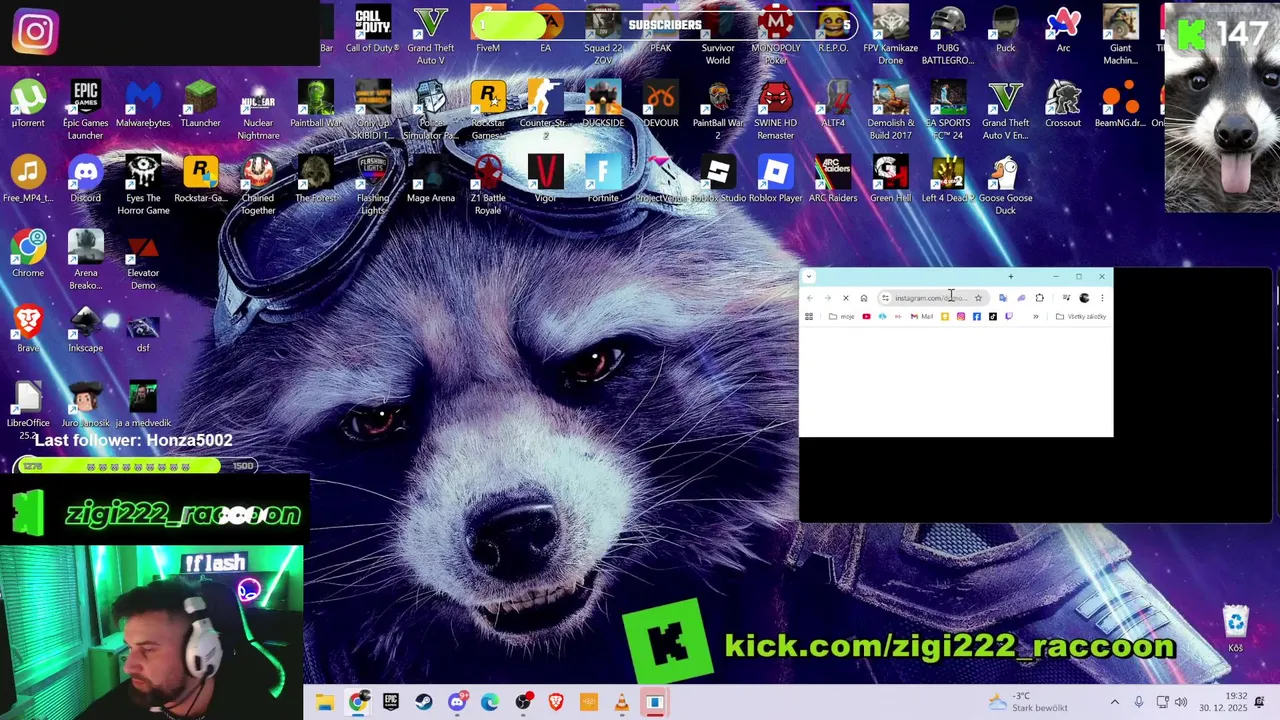Open the Facebook bookmark
This screenshot has width=1280, height=720.
pyautogui.click(x=977, y=317)
